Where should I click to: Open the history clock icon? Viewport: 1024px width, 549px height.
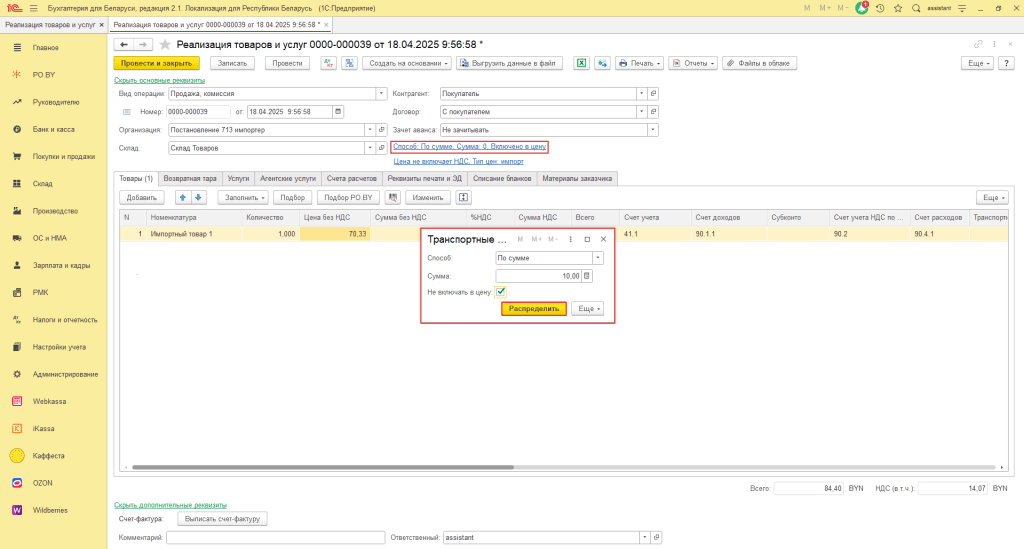(880, 8)
